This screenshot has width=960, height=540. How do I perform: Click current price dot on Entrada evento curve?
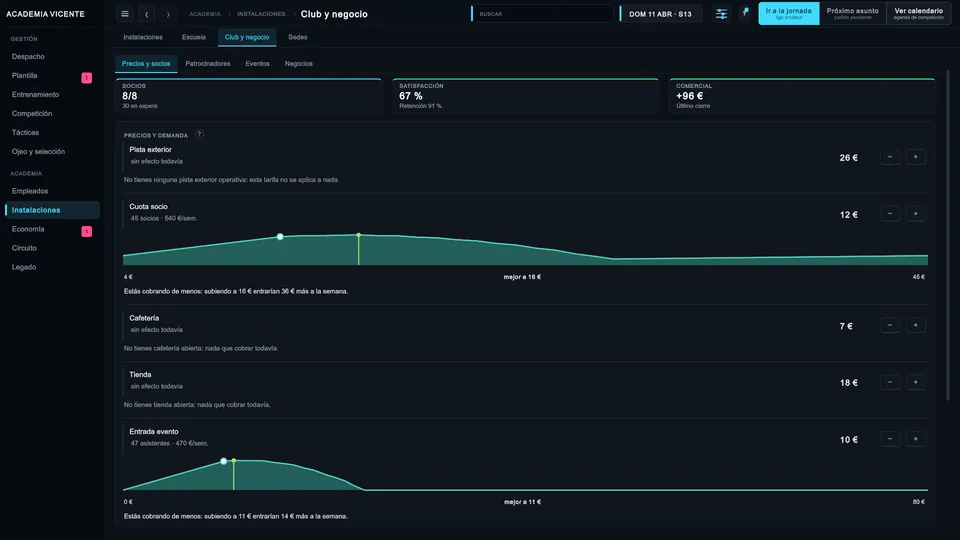[x=223, y=461]
